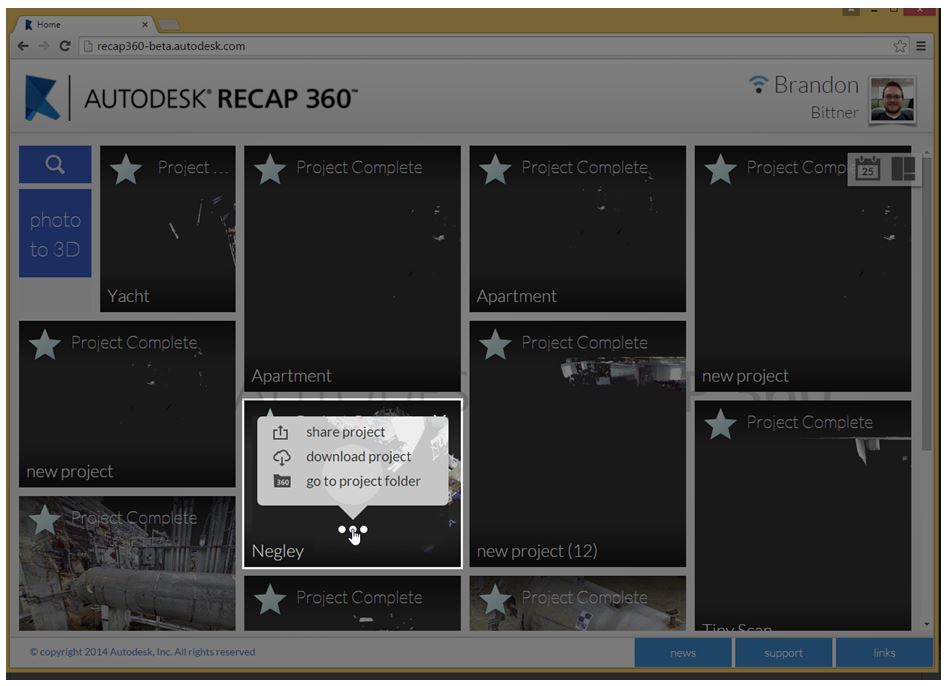Star the new project tile under photo to 3D
The height and width of the screenshot is (686, 947).
45,345
